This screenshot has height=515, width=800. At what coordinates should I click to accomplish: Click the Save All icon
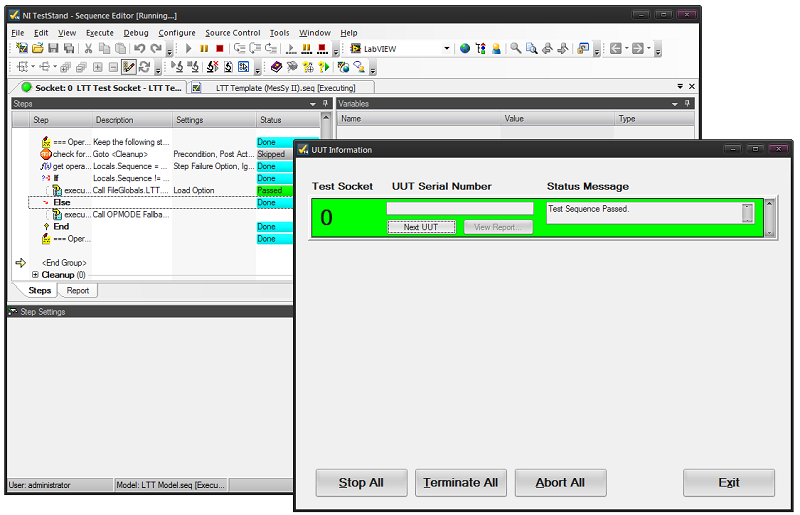coord(69,48)
